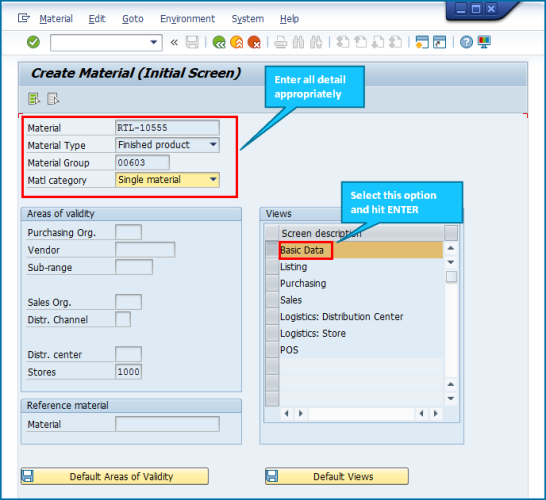Click the second application toolbar icon under the title
The image size is (546, 500).
(53, 99)
